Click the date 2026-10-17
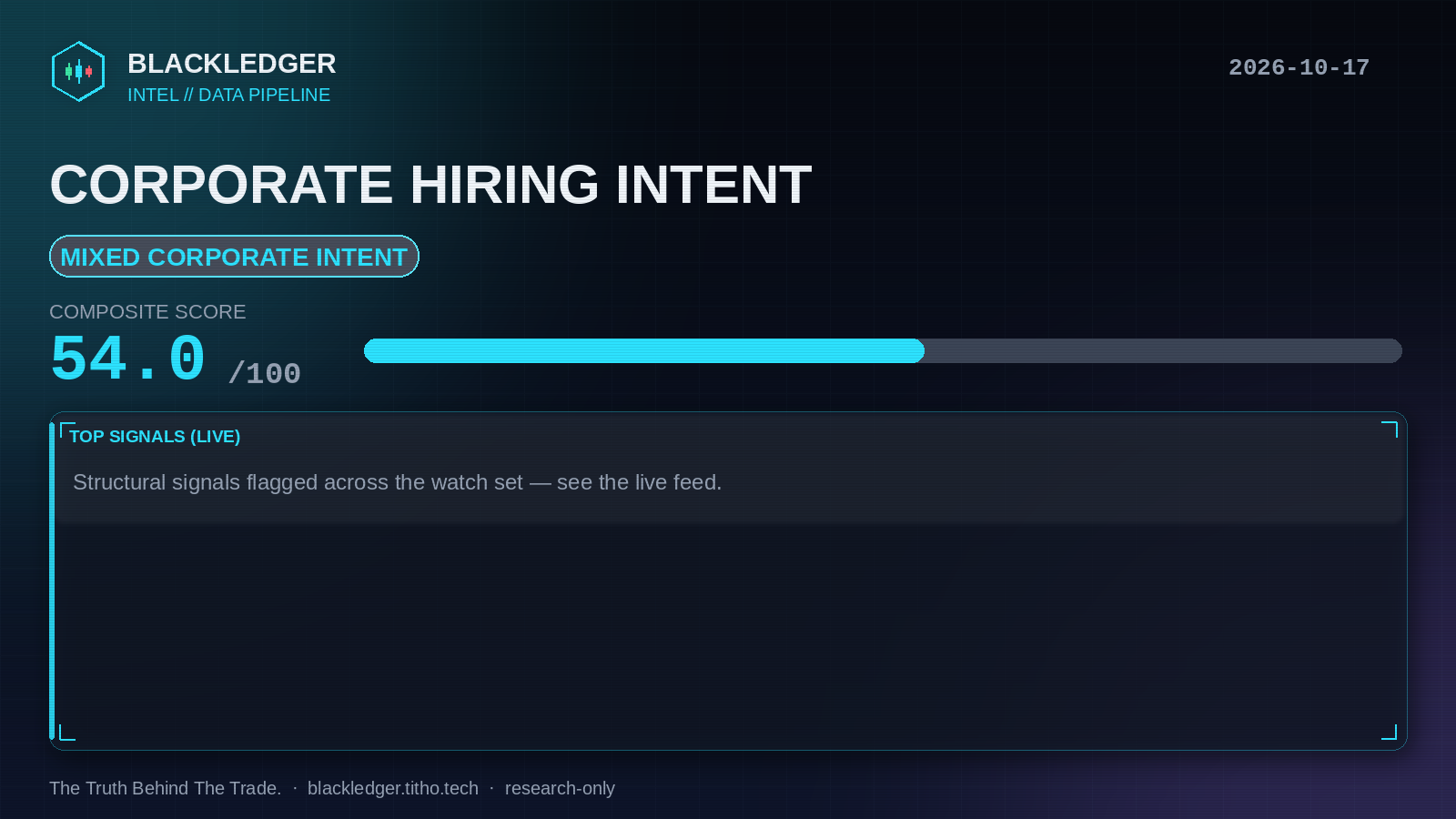 (1299, 67)
